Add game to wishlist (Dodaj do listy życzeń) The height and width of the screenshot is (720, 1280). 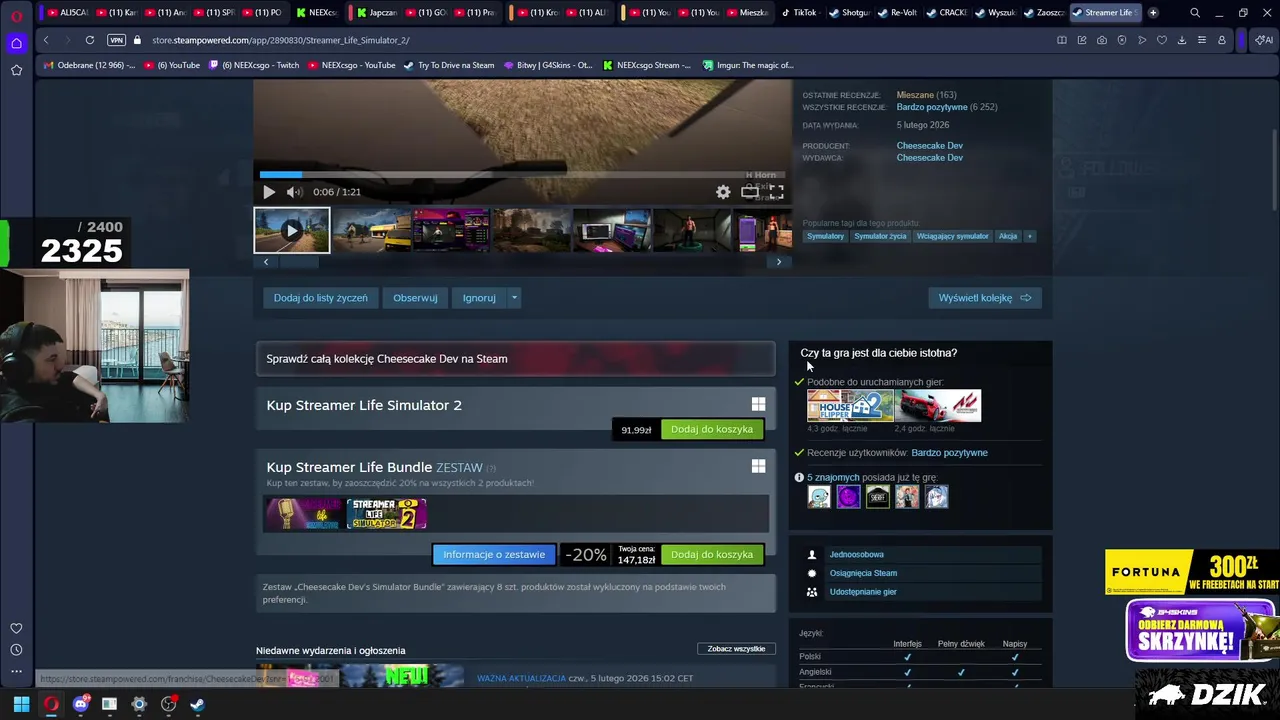[320, 298]
